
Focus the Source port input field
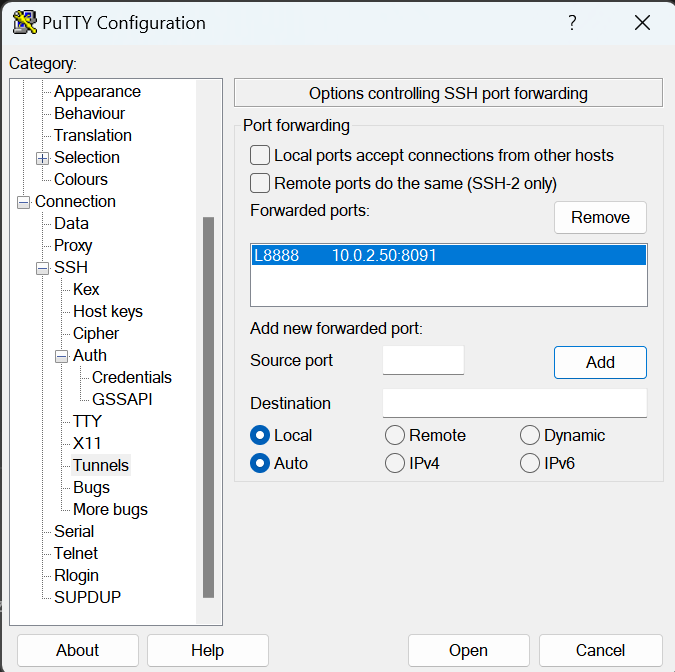423,360
